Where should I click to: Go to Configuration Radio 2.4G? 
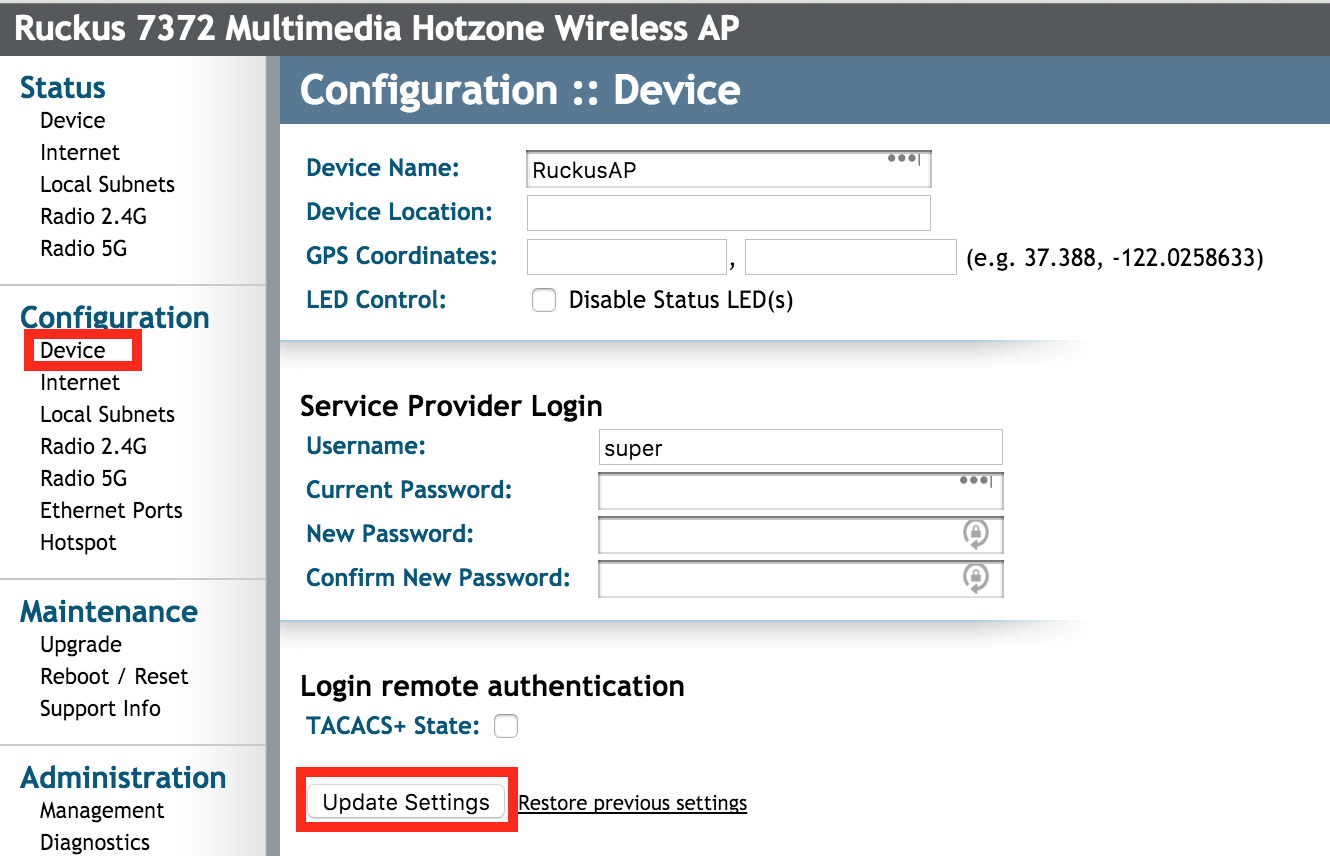[93, 446]
